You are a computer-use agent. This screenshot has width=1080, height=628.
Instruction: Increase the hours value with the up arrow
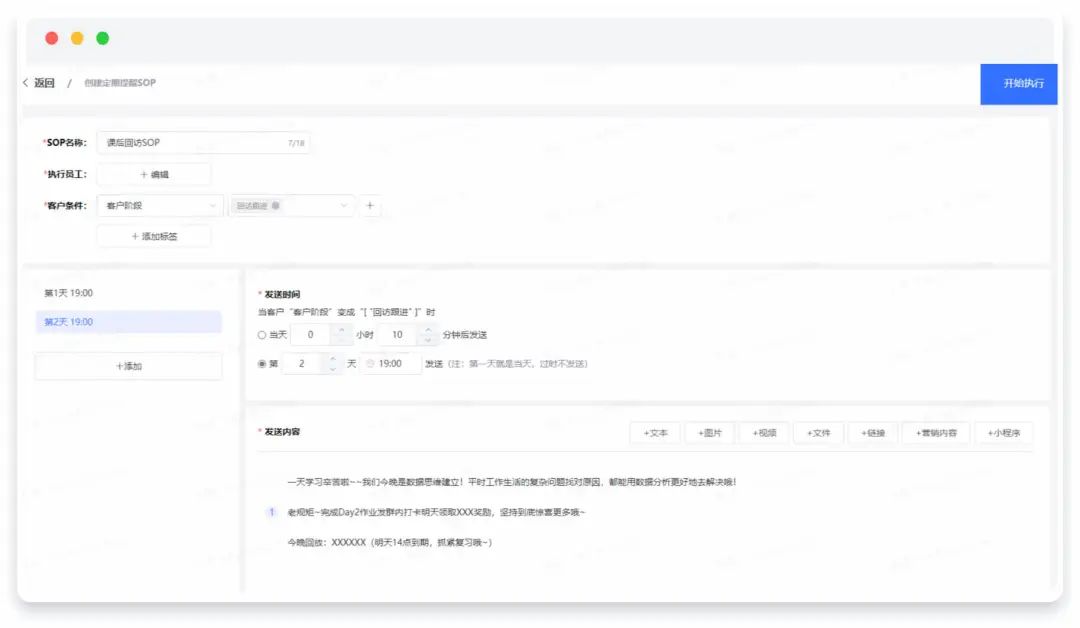click(x=340, y=329)
